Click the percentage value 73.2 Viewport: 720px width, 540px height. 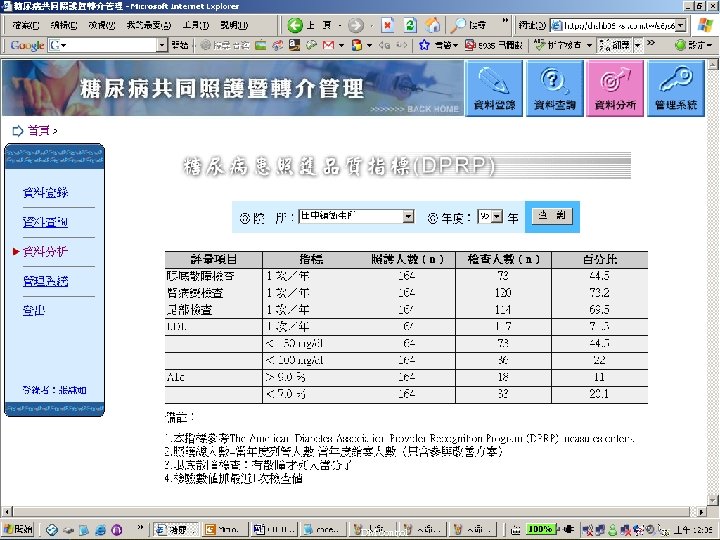[x=599, y=293]
